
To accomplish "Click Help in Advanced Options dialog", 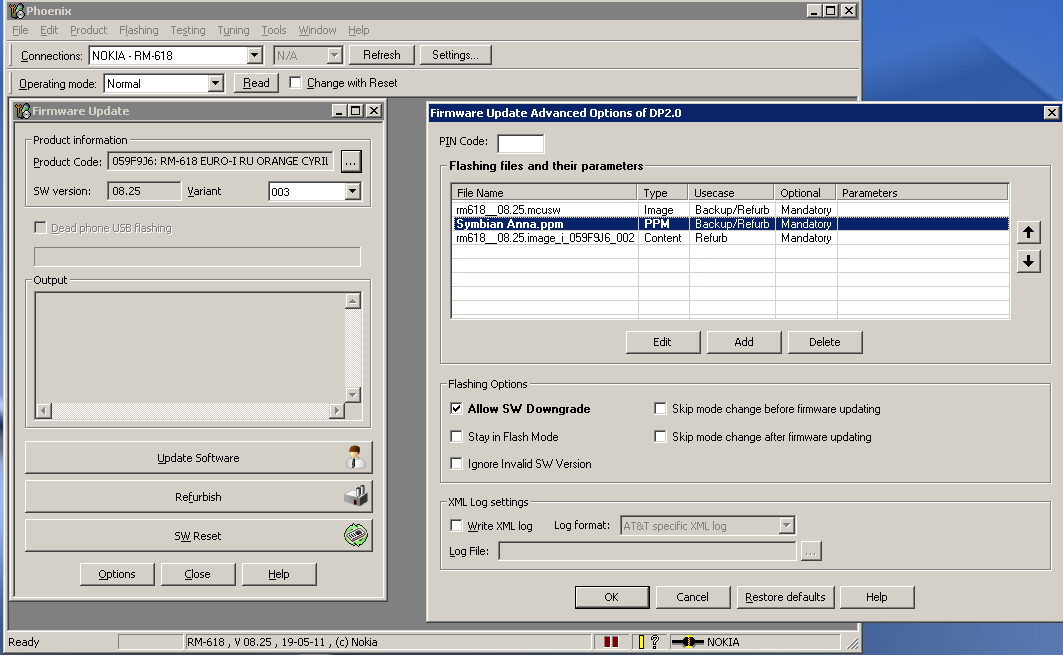I will [x=877, y=597].
